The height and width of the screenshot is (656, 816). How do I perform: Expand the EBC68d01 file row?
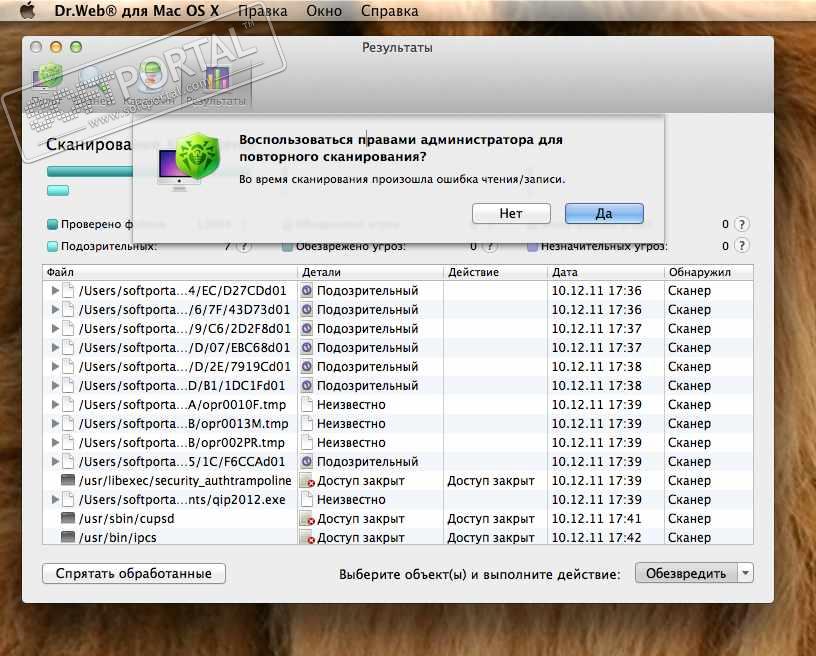click(x=55, y=348)
